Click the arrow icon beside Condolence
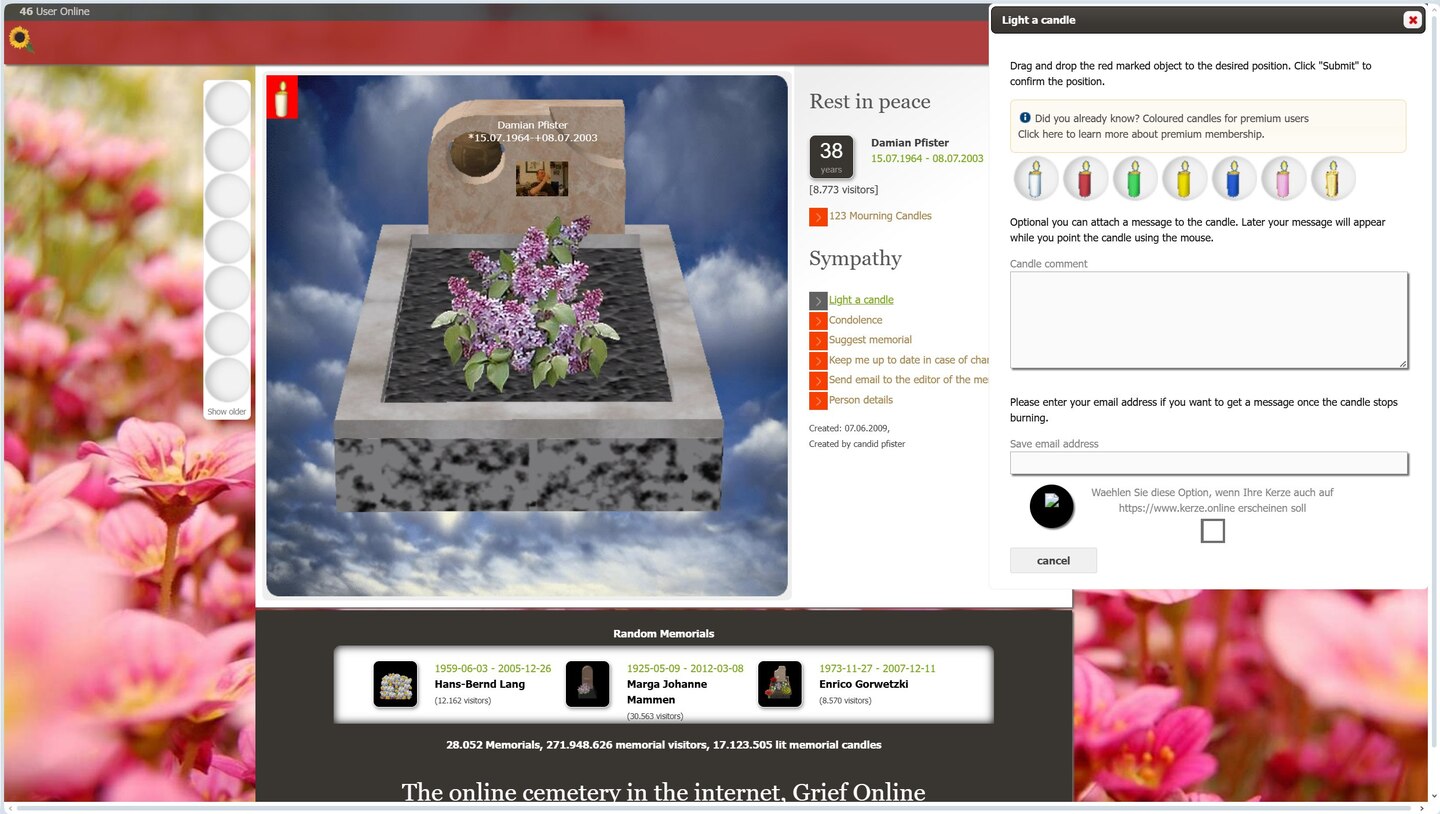This screenshot has width=1440, height=814. pos(818,321)
